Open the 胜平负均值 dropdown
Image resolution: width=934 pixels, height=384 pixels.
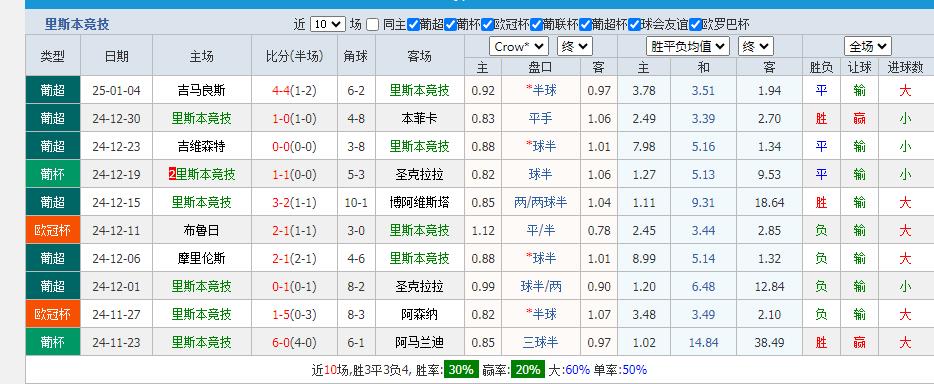coord(688,46)
